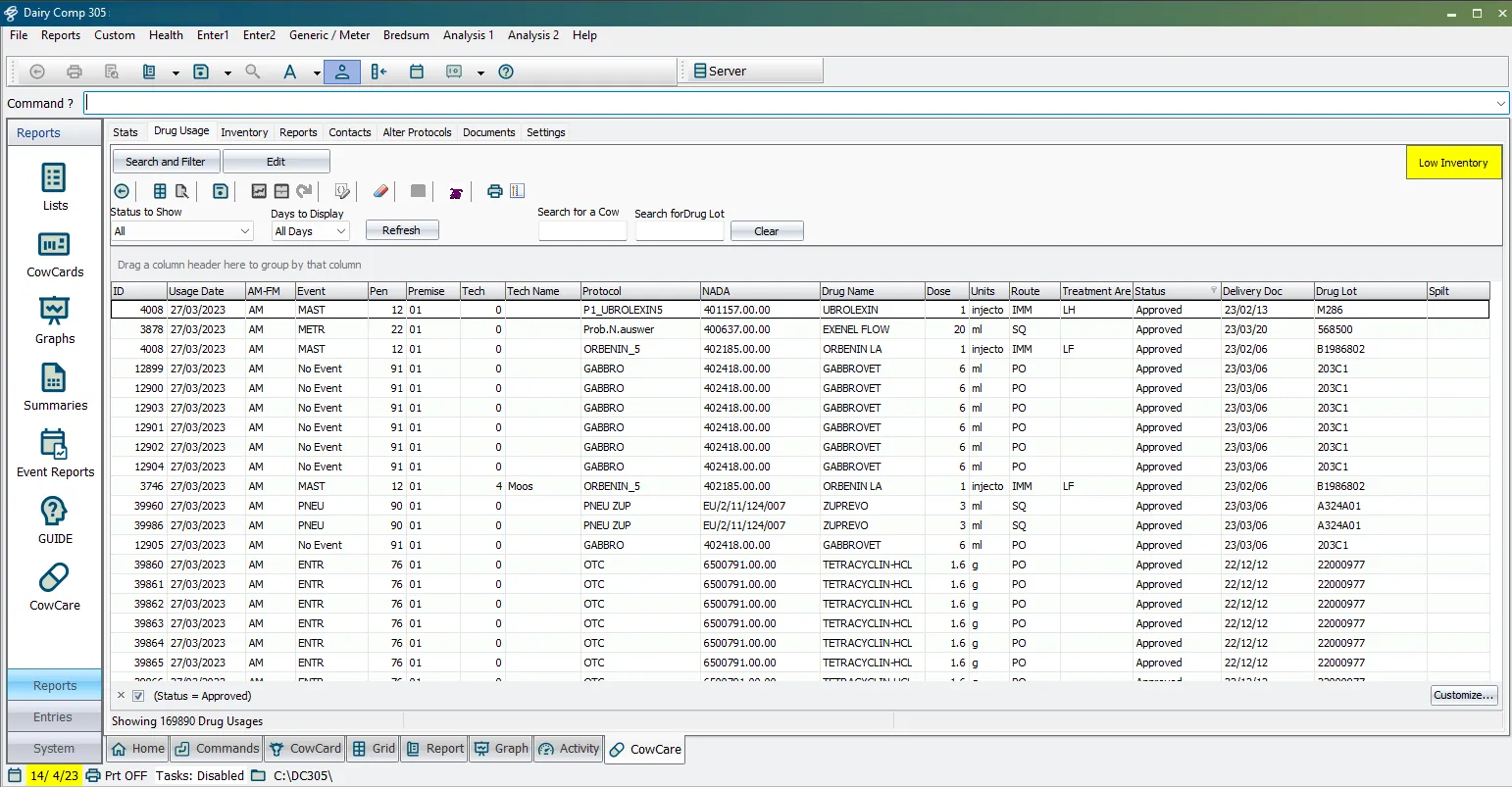The width and height of the screenshot is (1512, 787).
Task: Toggle the user icon in main toolbar
Action: click(342, 72)
